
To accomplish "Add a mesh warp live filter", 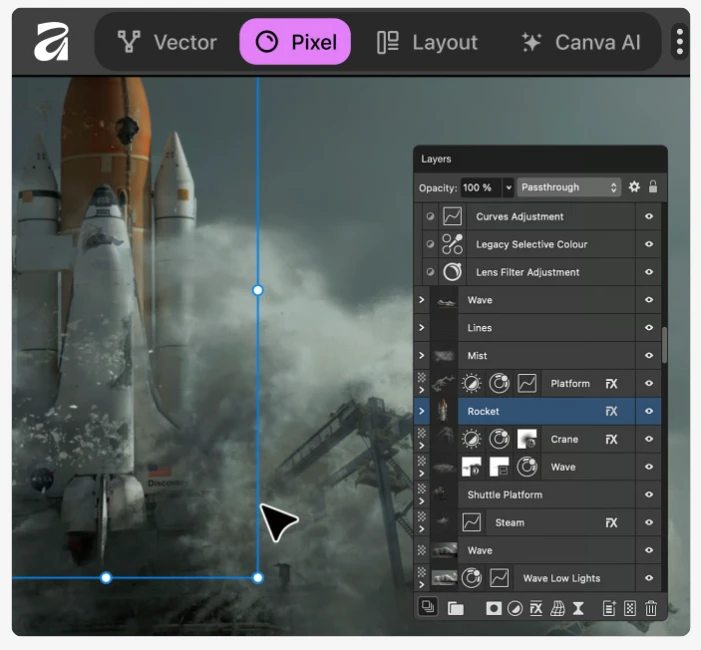I will [x=557, y=608].
